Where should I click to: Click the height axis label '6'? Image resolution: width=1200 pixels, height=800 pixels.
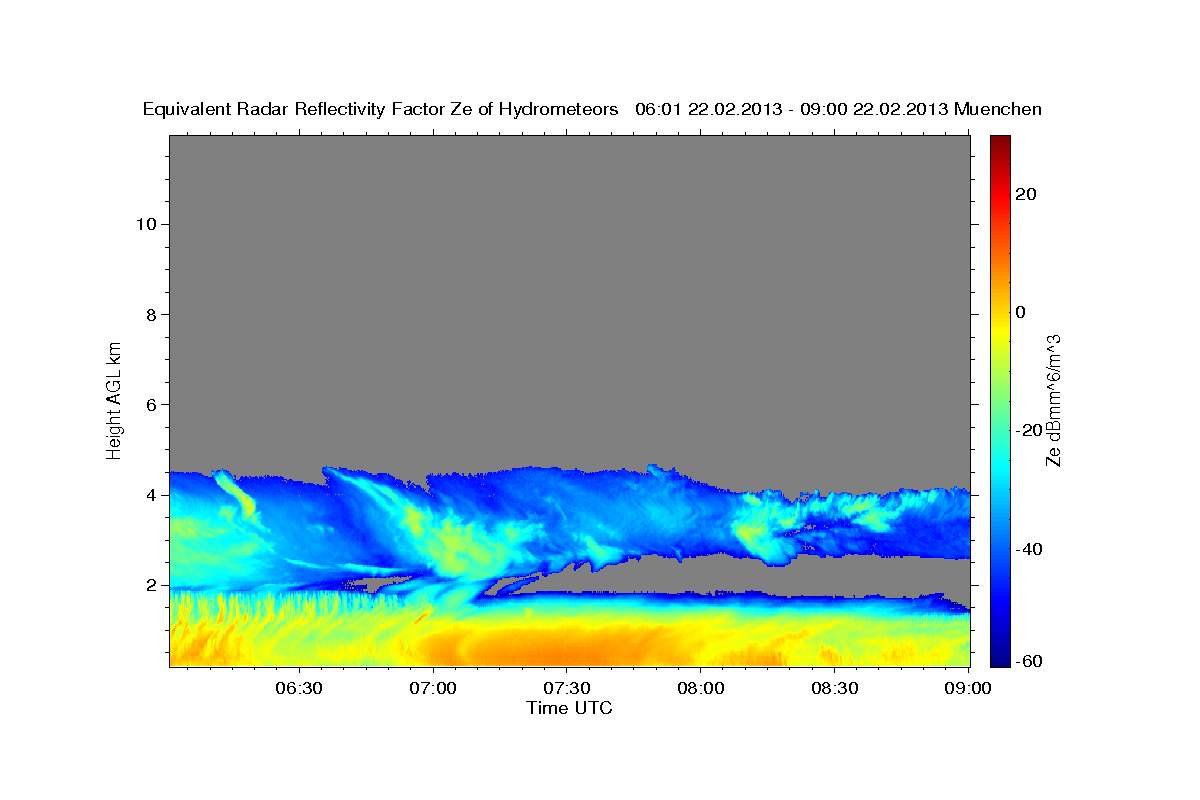click(150, 405)
